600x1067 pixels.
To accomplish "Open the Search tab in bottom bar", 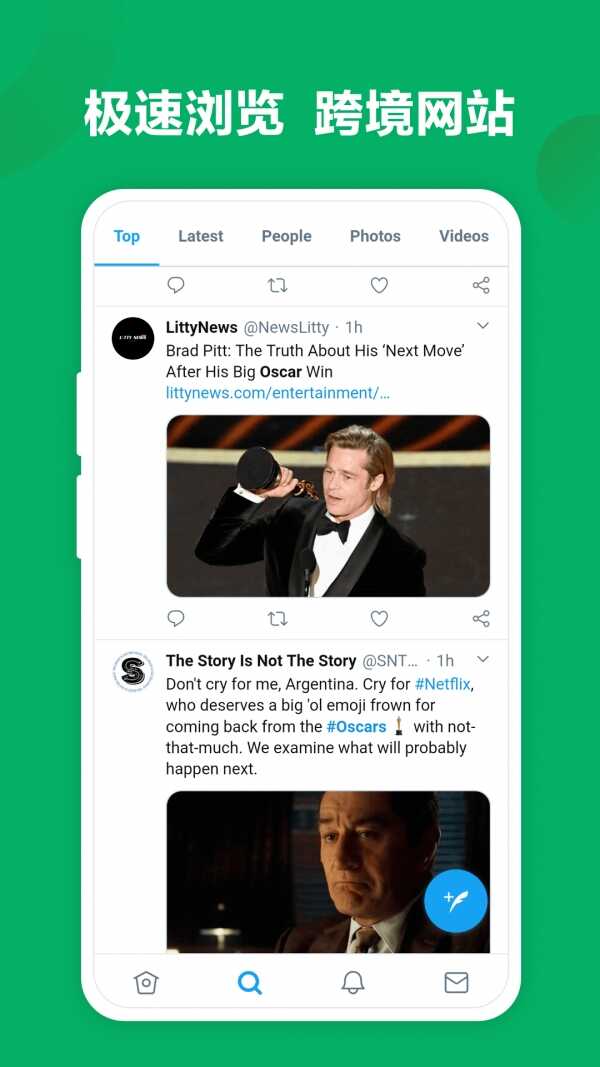I will coord(250,982).
